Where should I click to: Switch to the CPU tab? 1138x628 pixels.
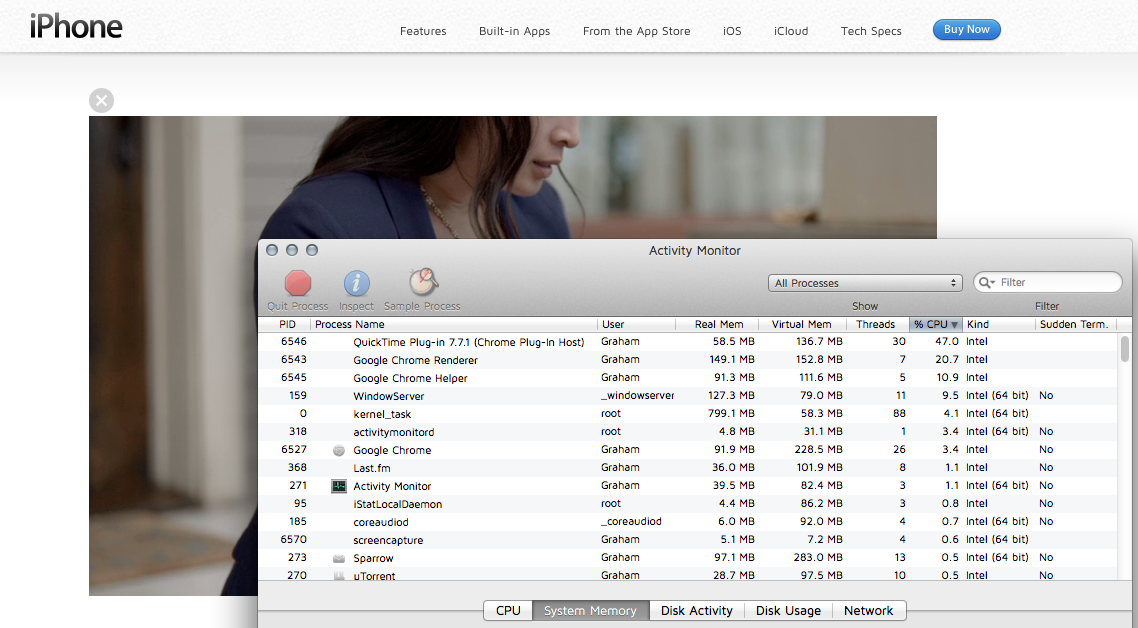(508, 611)
